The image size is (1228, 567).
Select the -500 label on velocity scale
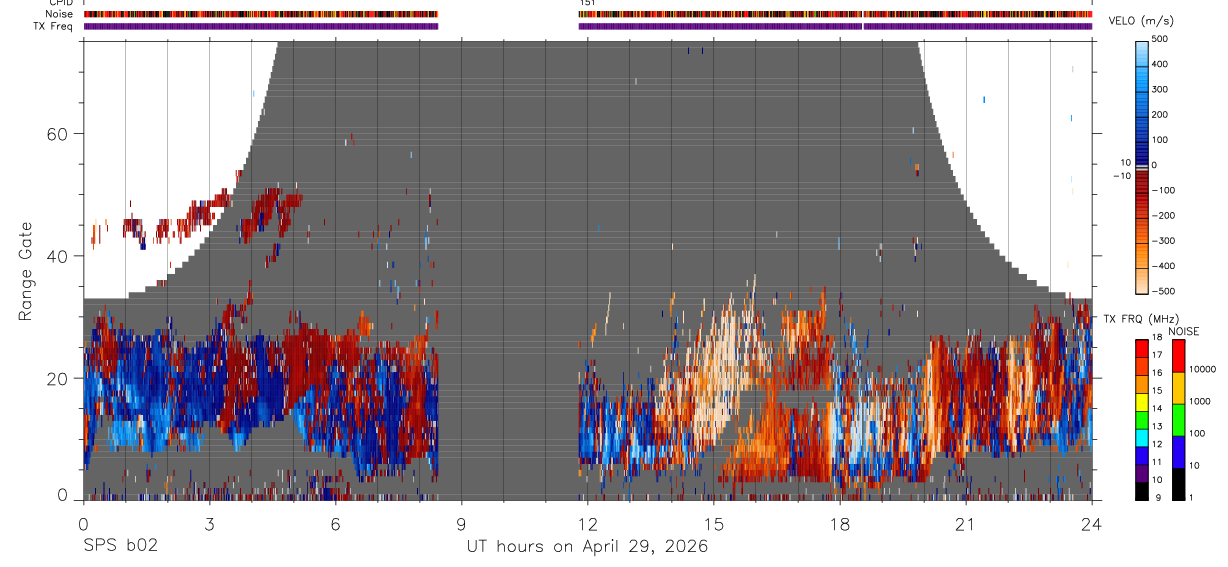point(1161,291)
